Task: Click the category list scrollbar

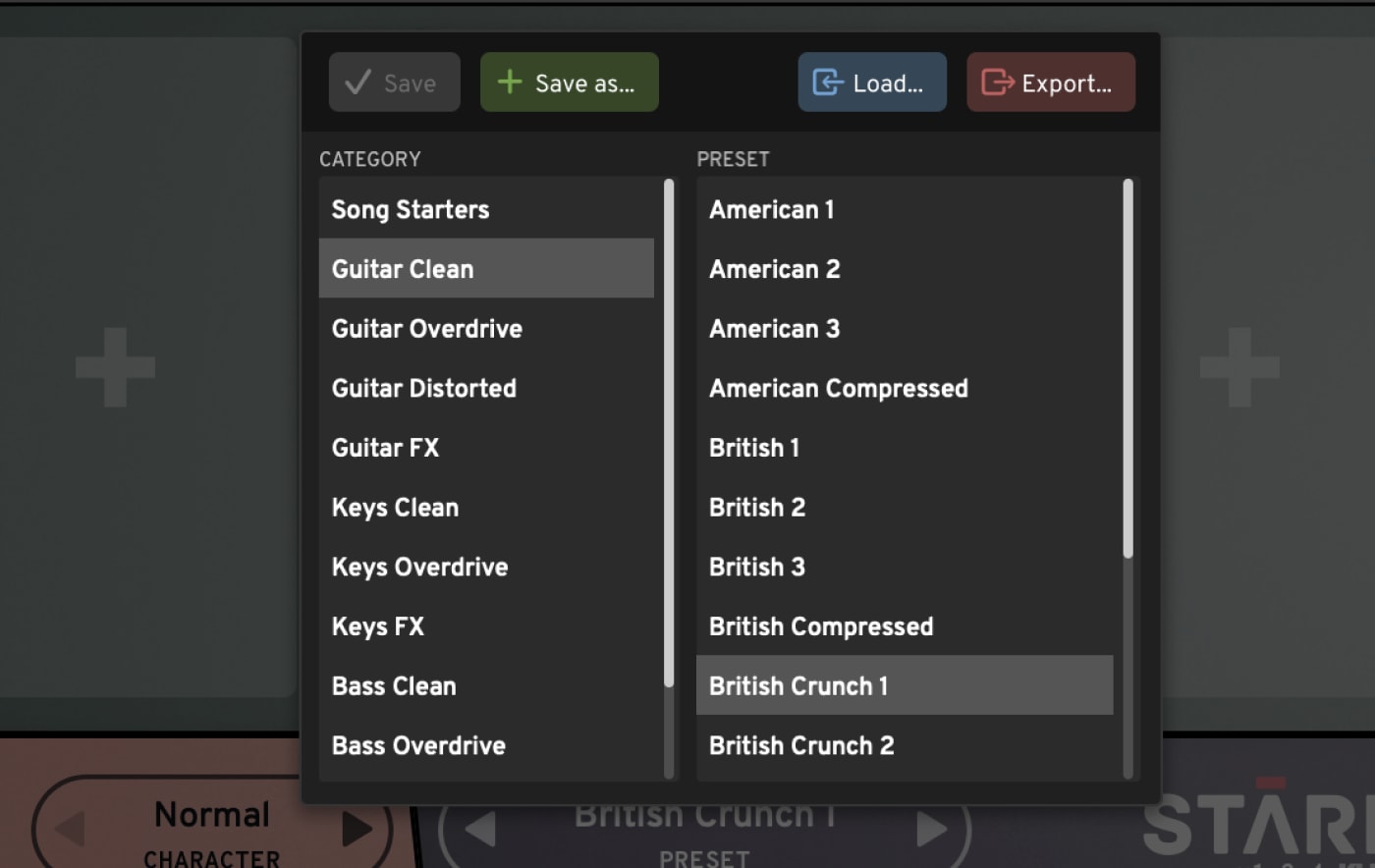Action: tap(669, 433)
